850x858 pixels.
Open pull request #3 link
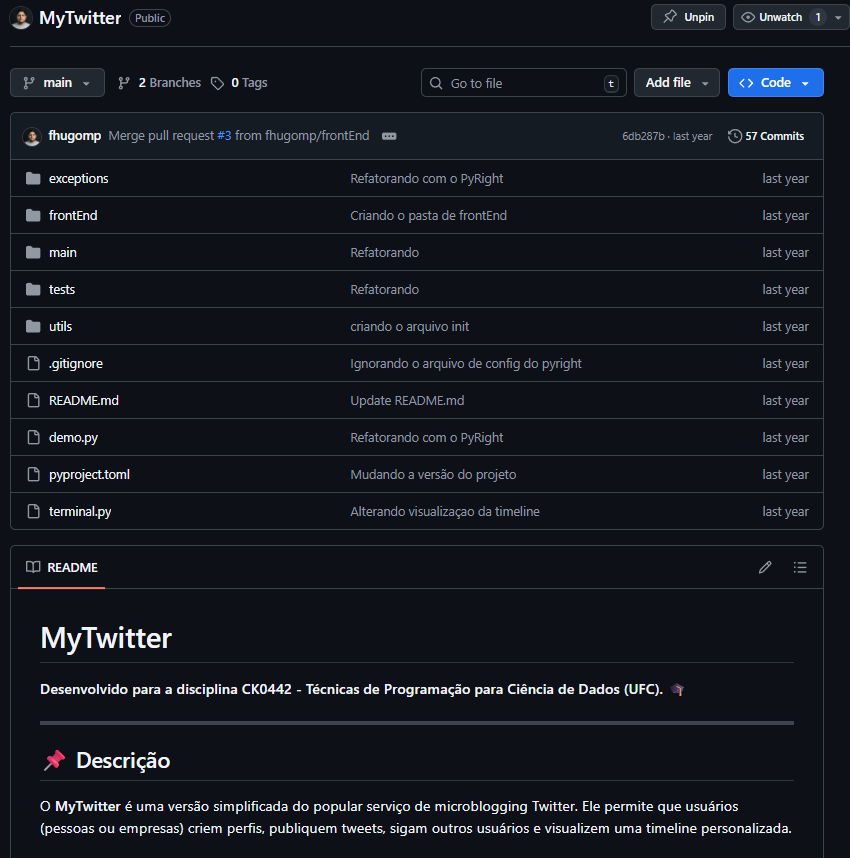224,136
